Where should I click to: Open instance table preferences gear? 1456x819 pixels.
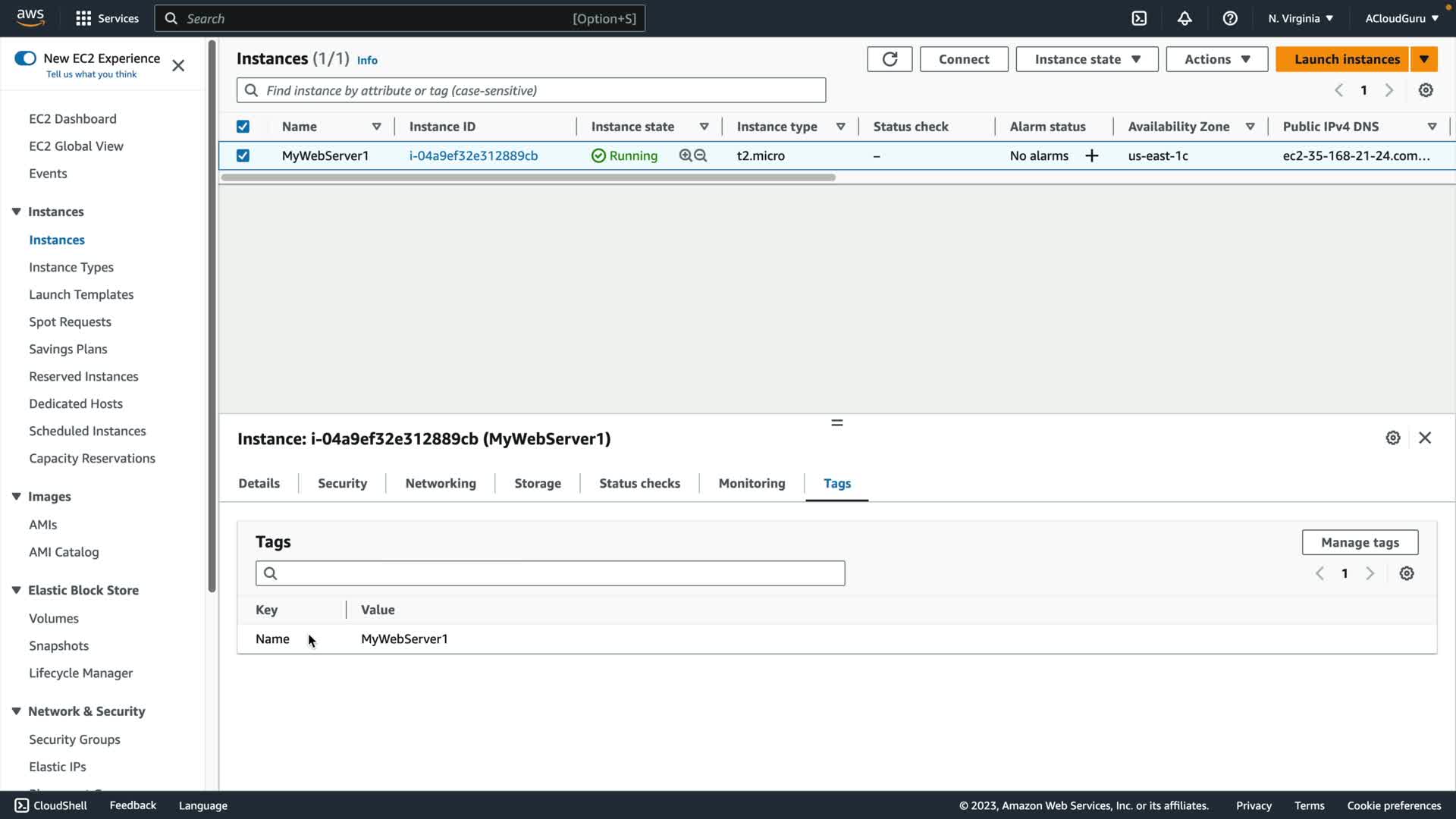click(1426, 90)
